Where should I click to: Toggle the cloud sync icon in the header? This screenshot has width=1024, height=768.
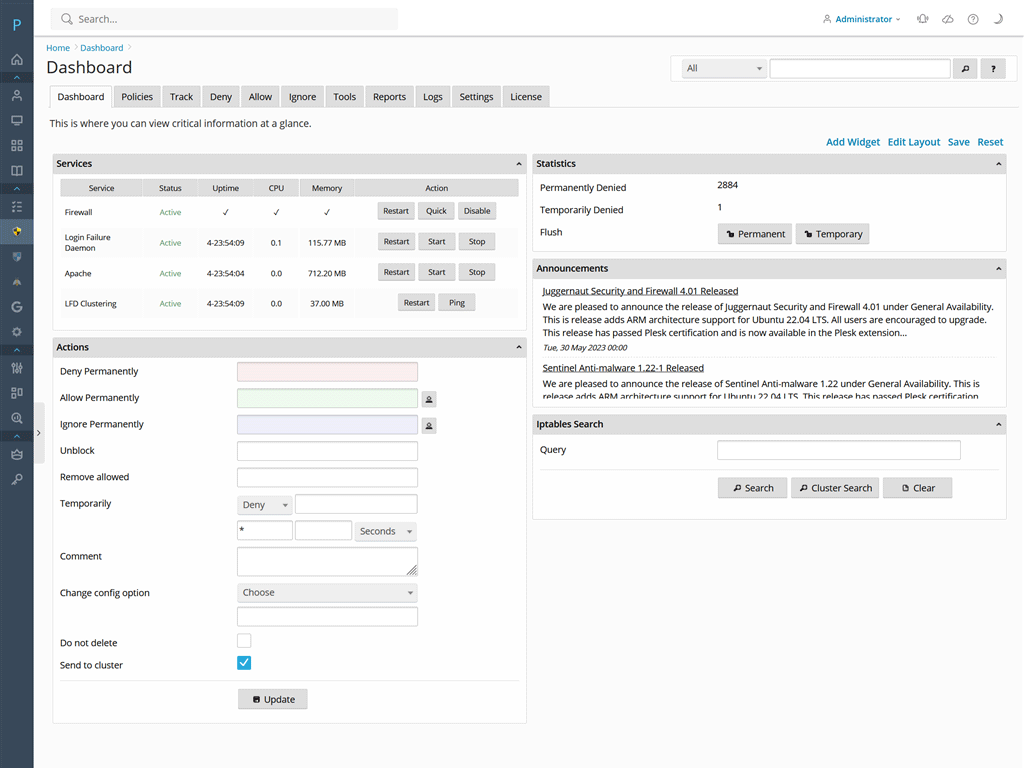(x=947, y=19)
